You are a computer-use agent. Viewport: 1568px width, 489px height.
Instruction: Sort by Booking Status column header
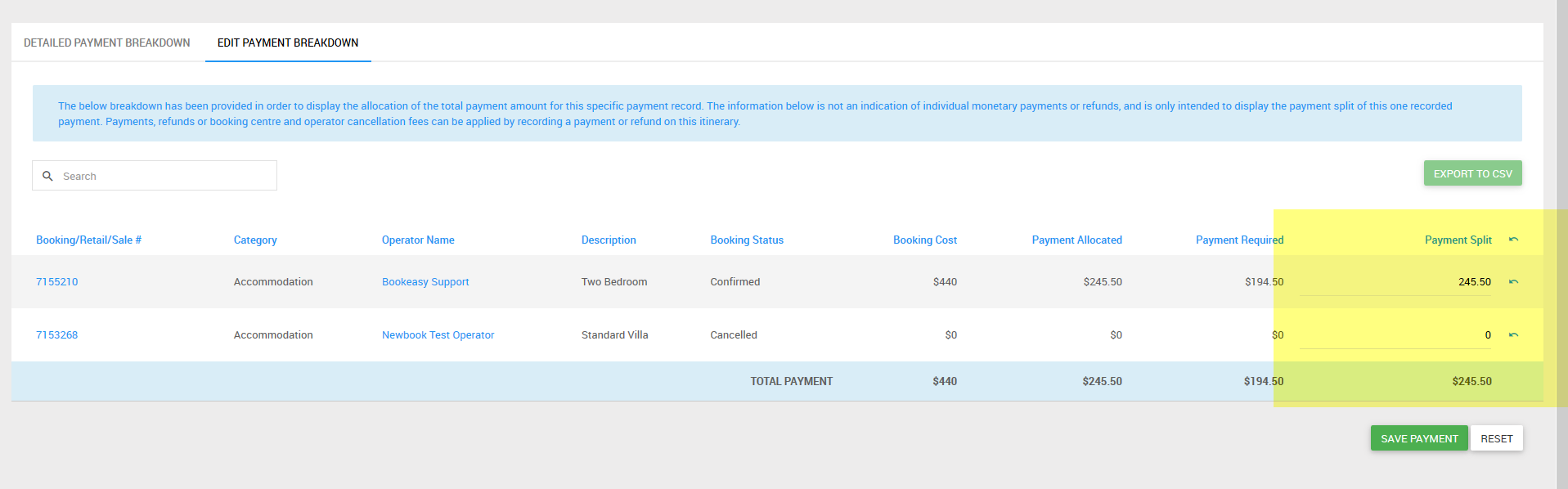[747, 240]
